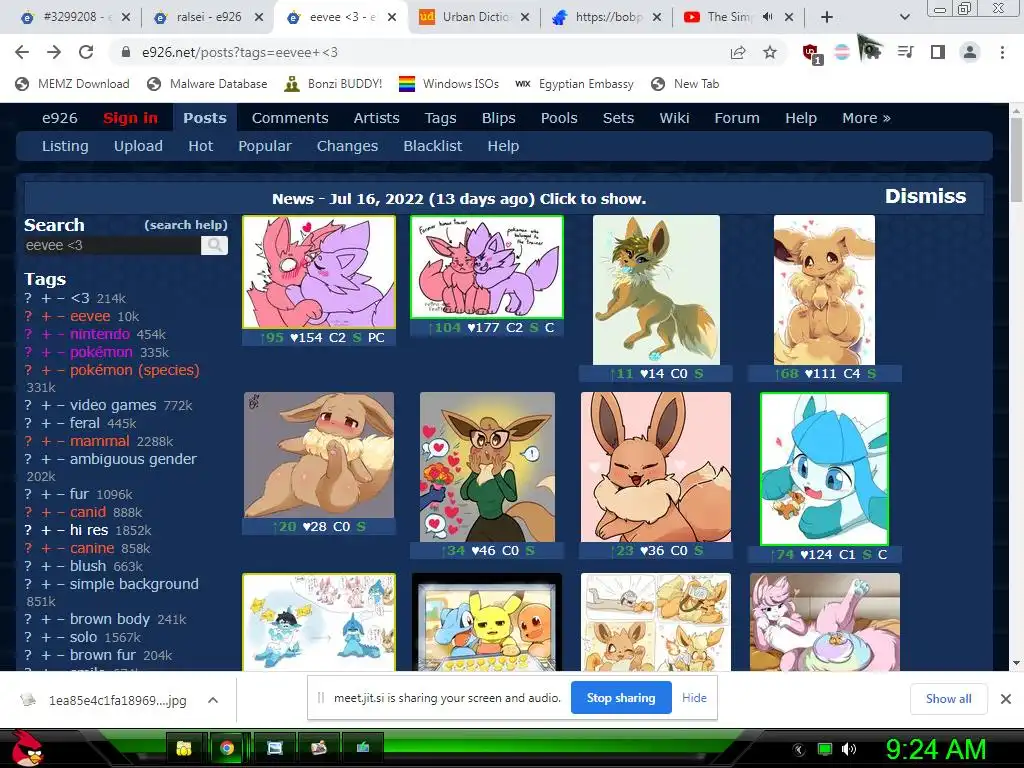Click the address bar URL

click(240, 52)
